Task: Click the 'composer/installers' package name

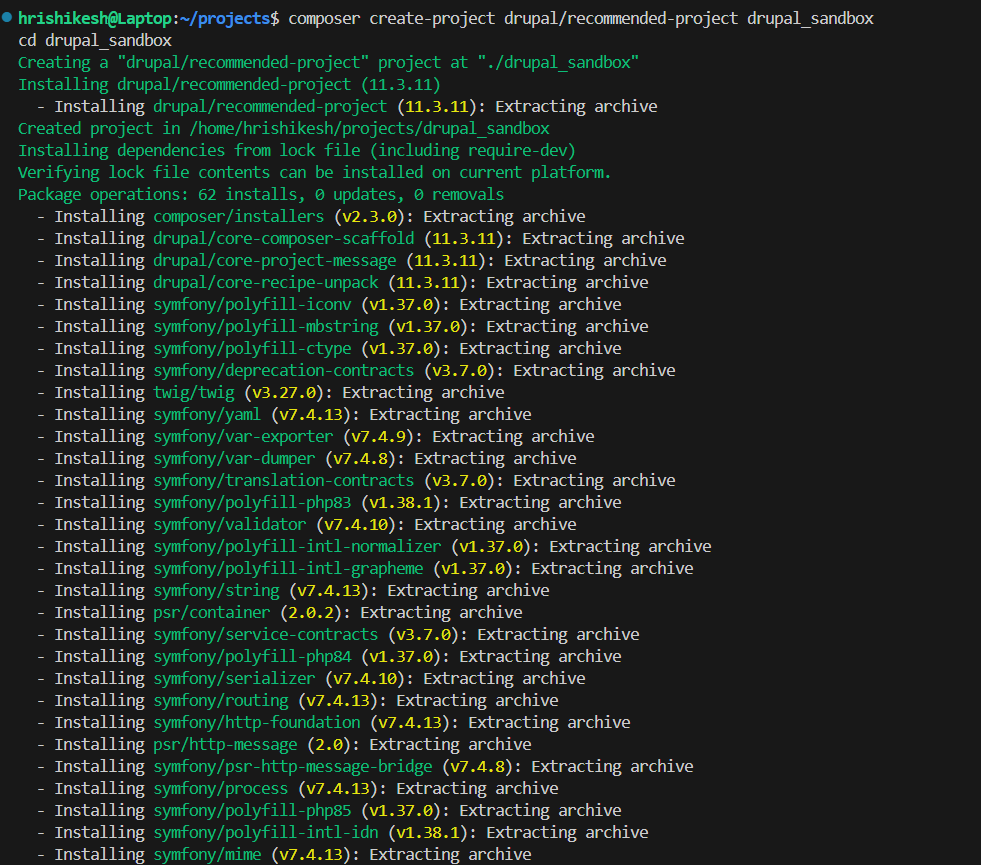Action: (x=239, y=216)
